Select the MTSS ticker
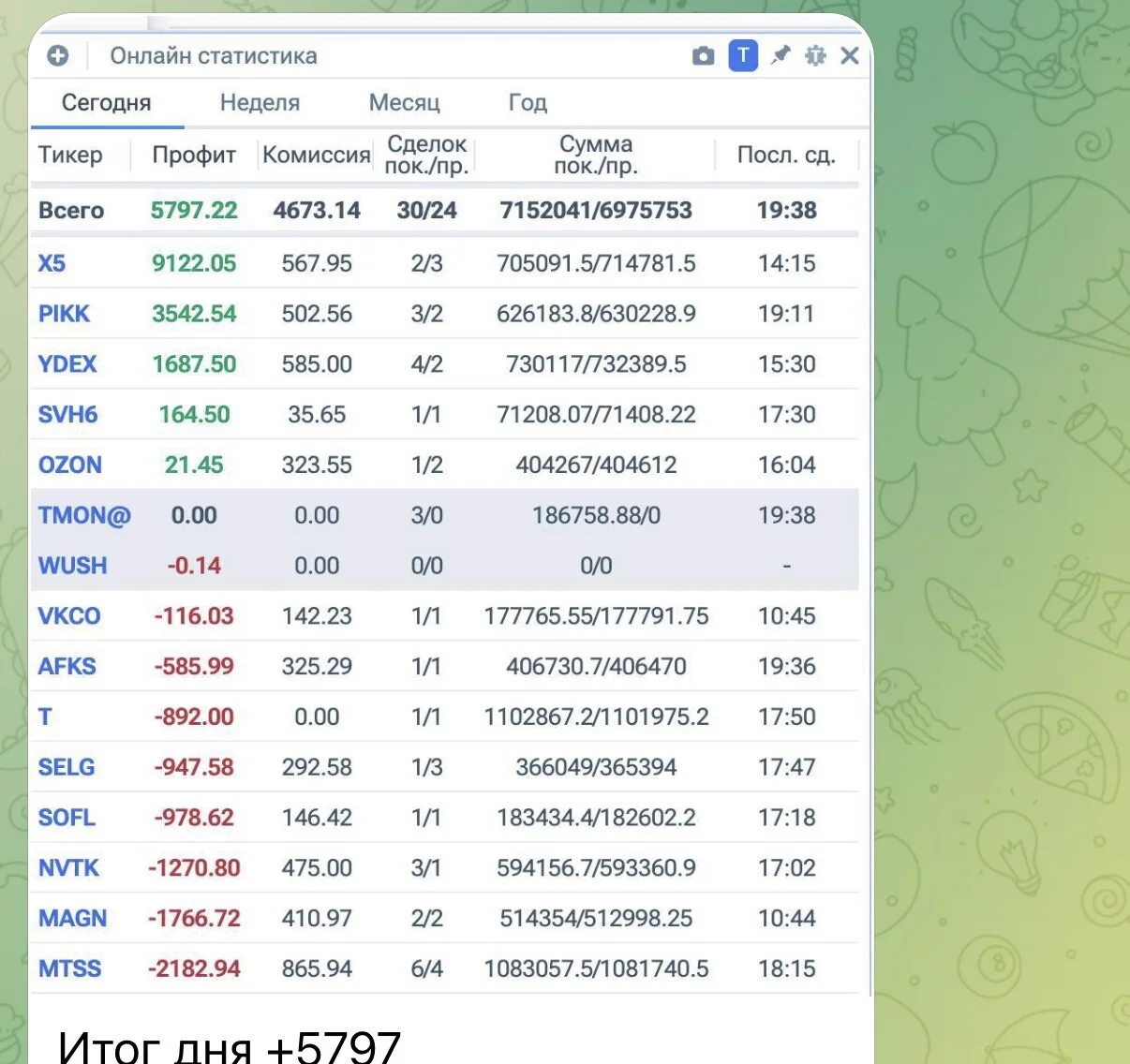The width and height of the screenshot is (1130, 1064). (x=69, y=969)
